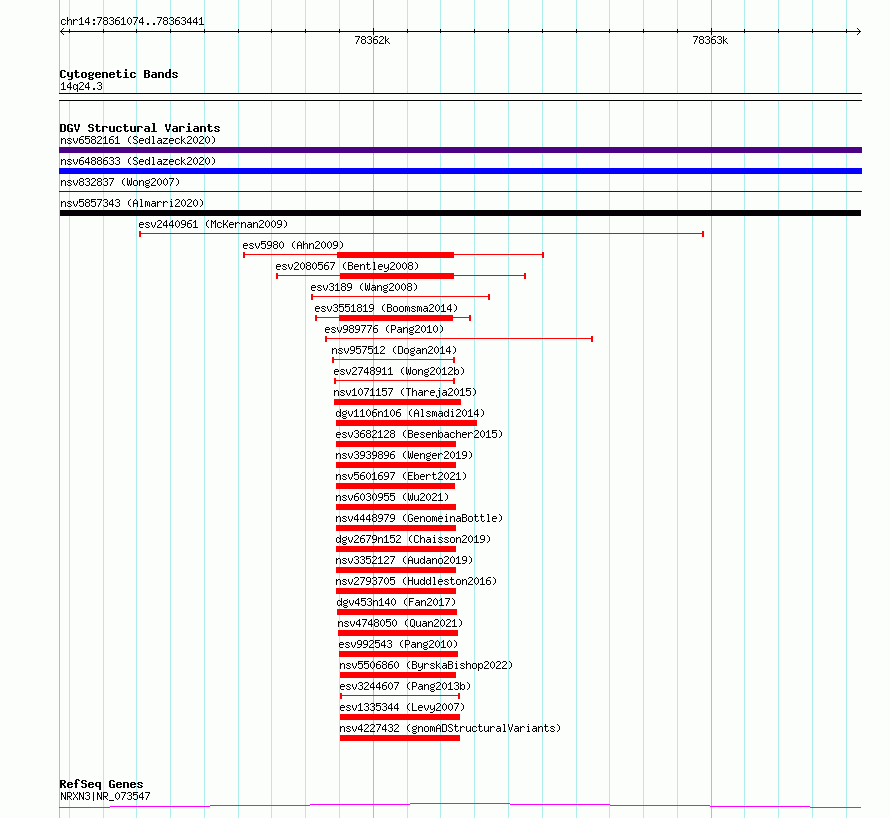Open variant esv3682128 (Besenbacher2015)
890x818 pixels.
pyautogui.click(x=419, y=434)
